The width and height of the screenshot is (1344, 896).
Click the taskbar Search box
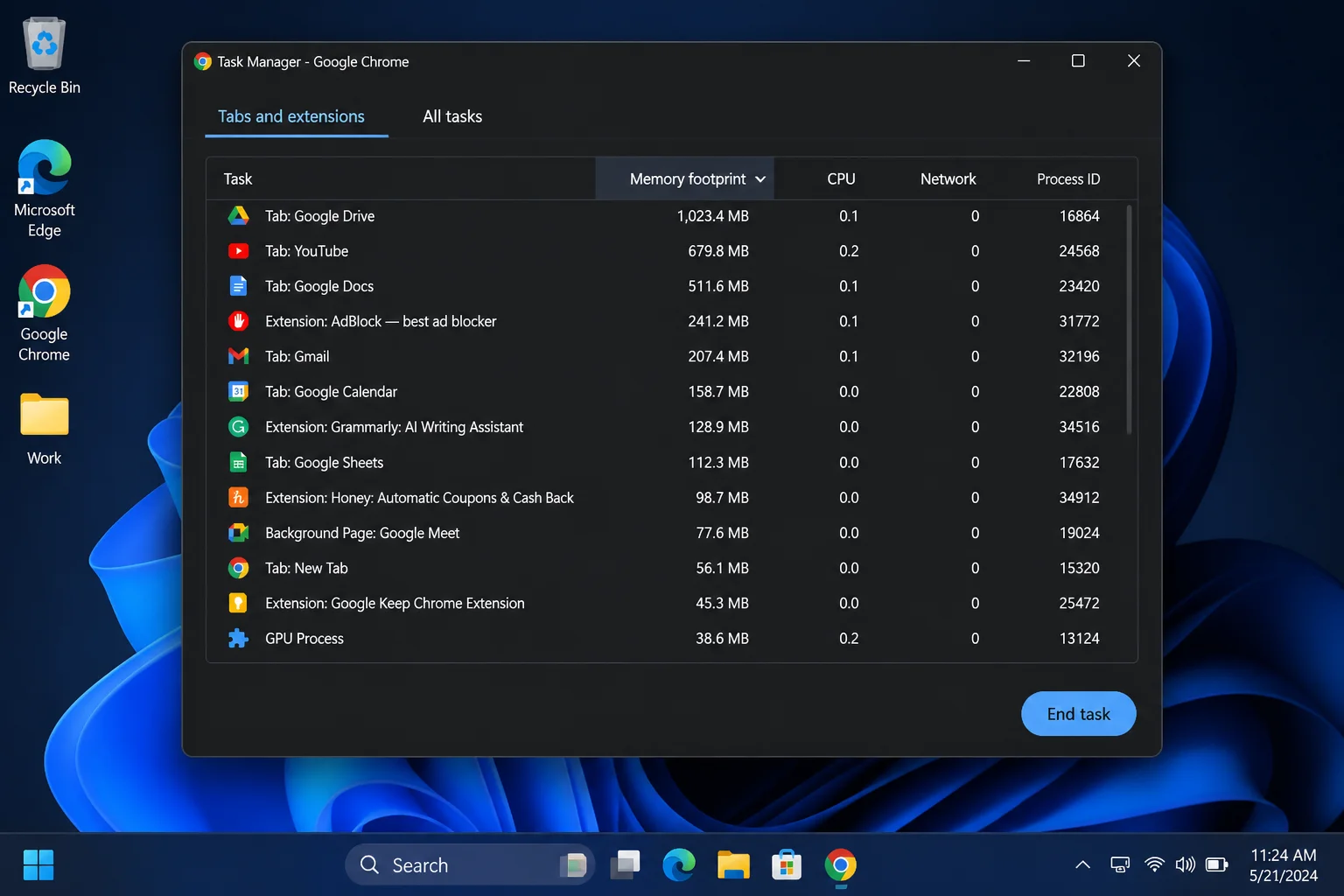[x=470, y=865]
